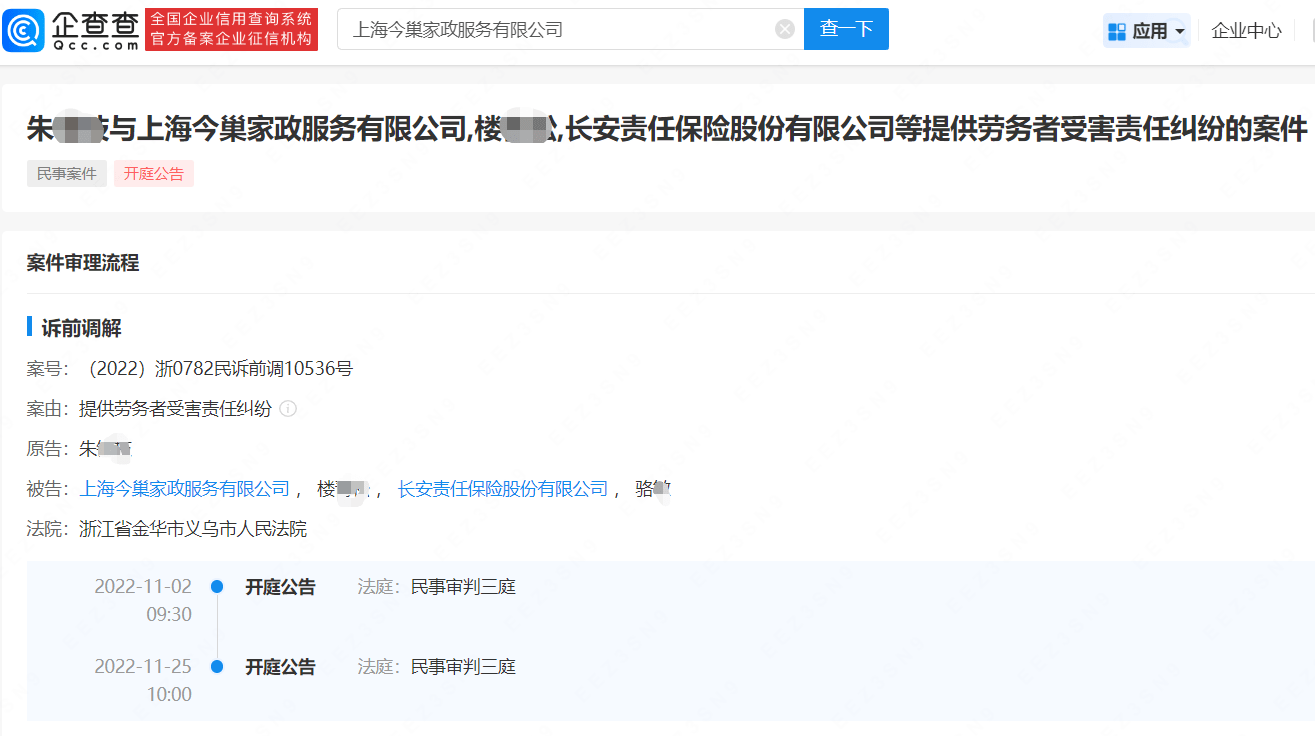This screenshot has width=1315, height=736.
Task: Click the Qcc.com logo icon
Action: pyautogui.click(x=23, y=30)
